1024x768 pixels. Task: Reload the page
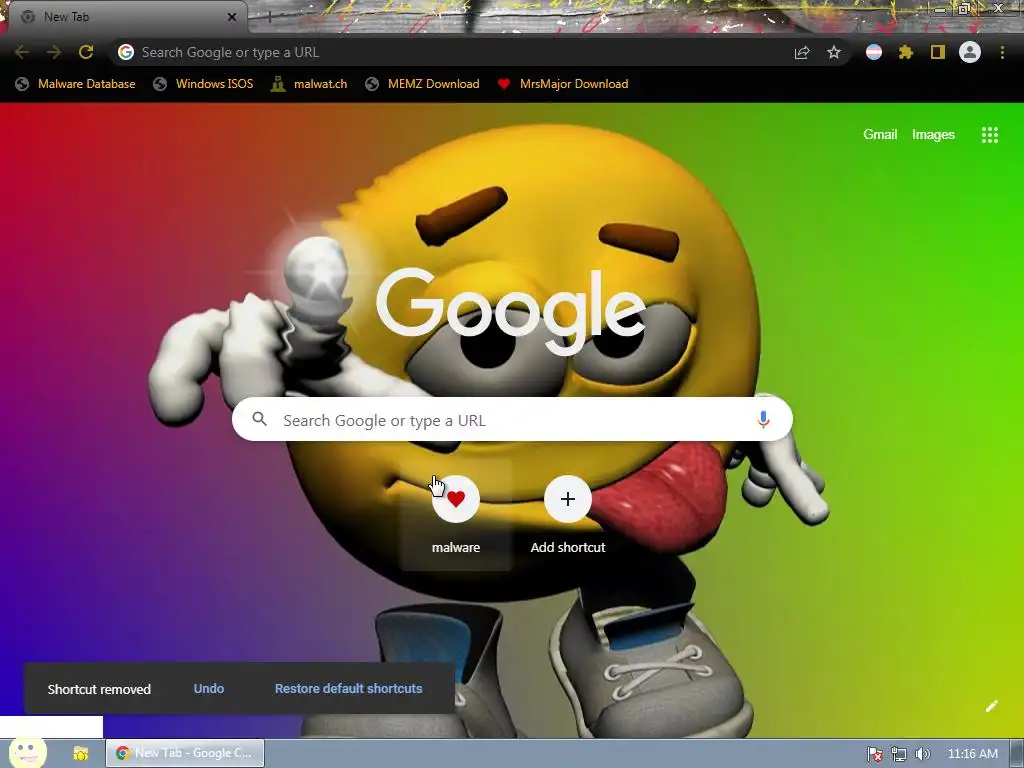(x=86, y=52)
